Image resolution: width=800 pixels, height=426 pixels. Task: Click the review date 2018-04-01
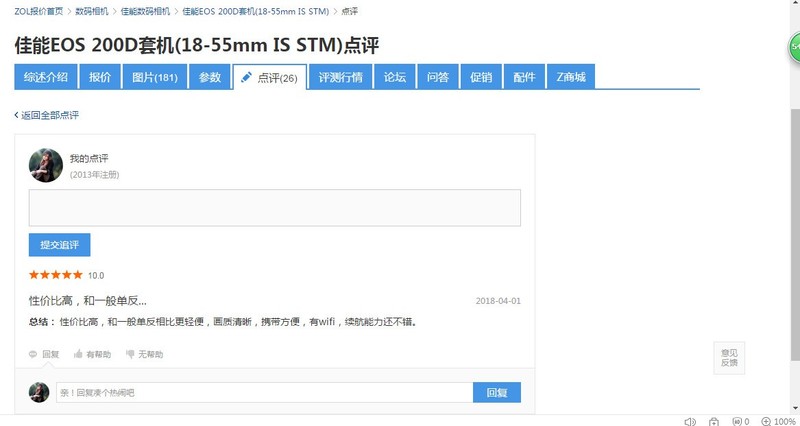click(498, 301)
